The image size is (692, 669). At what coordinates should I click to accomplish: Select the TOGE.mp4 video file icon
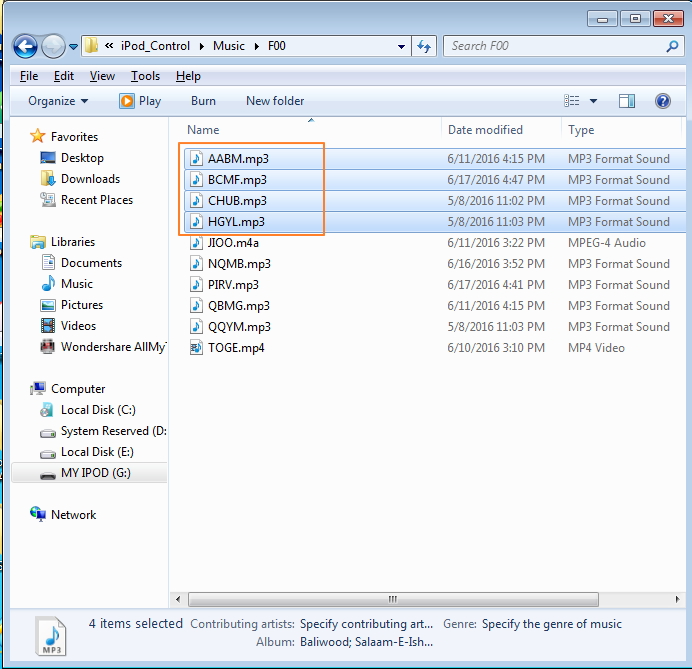click(x=196, y=348)
